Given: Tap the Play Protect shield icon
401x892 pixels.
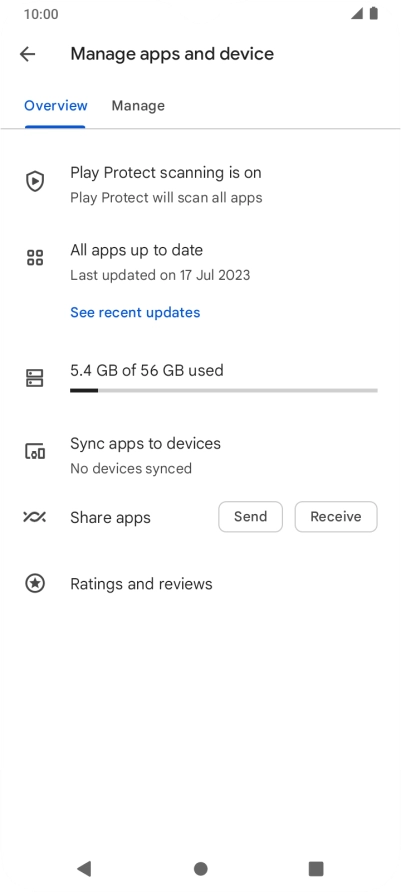Looking at the screenshot, I should pos(35,181).
